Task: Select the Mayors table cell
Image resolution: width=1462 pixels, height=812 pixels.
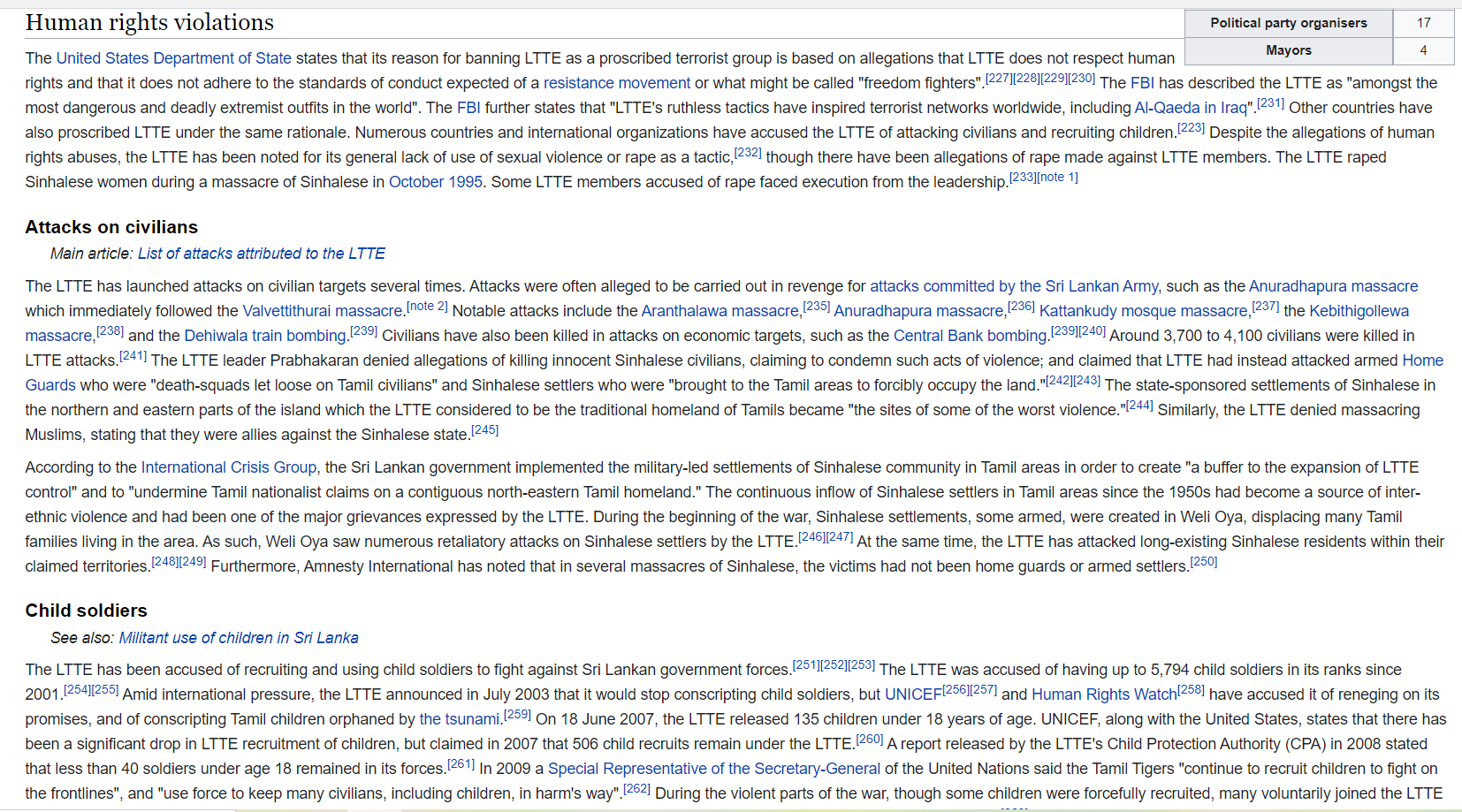Action: 1289,50
